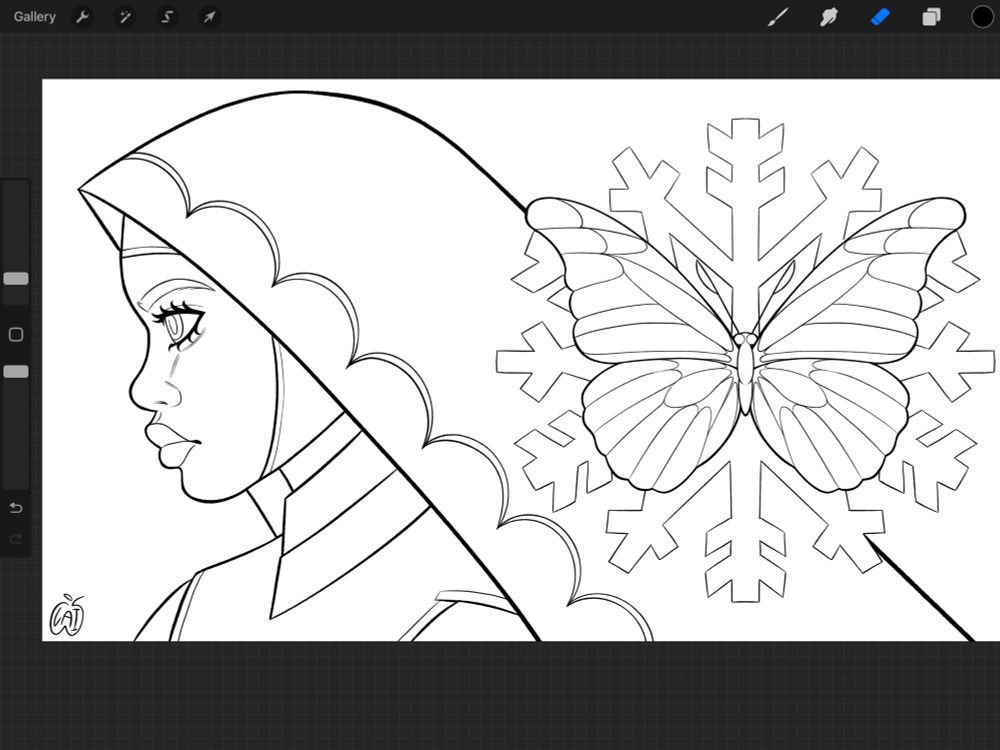Tap the butterfly body on the canvas

(x=745, y=373)
